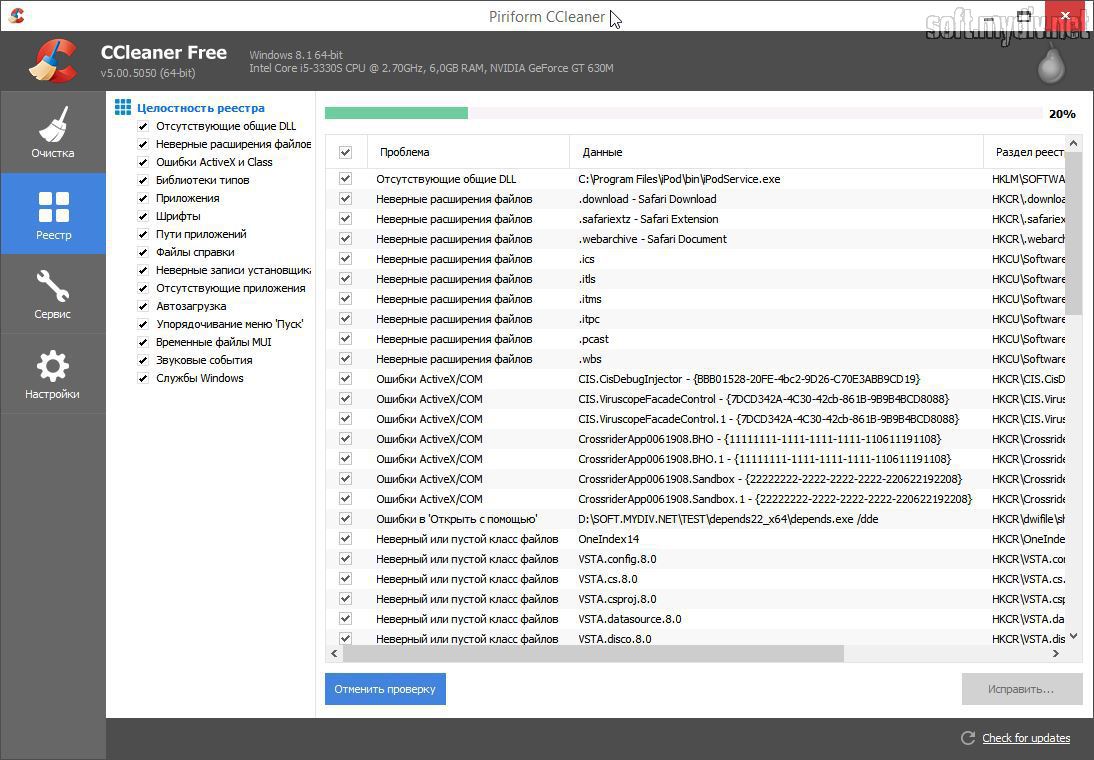The width and height of the screenshot is (1094, 760).
Task: Click the scroll-left arrow under results
Action: 334,653
